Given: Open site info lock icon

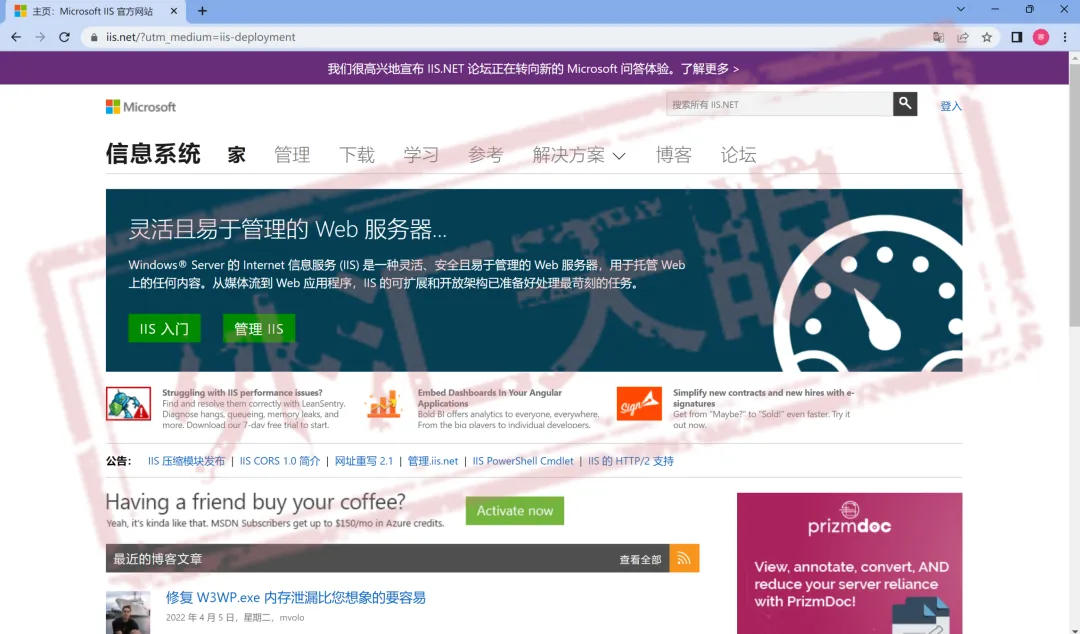Looking at the screenshot, I should coord(94,37).
